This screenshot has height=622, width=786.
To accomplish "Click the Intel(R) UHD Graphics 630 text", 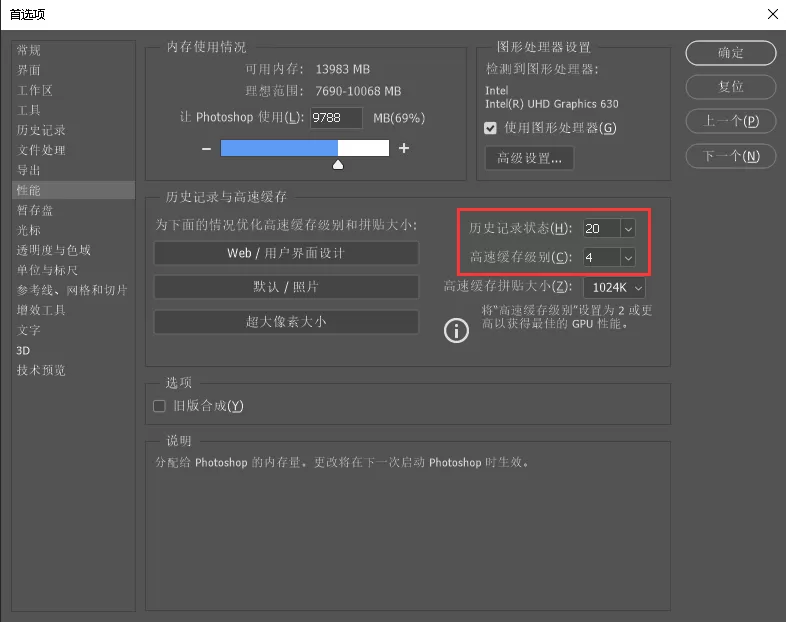I will [551, 104].
